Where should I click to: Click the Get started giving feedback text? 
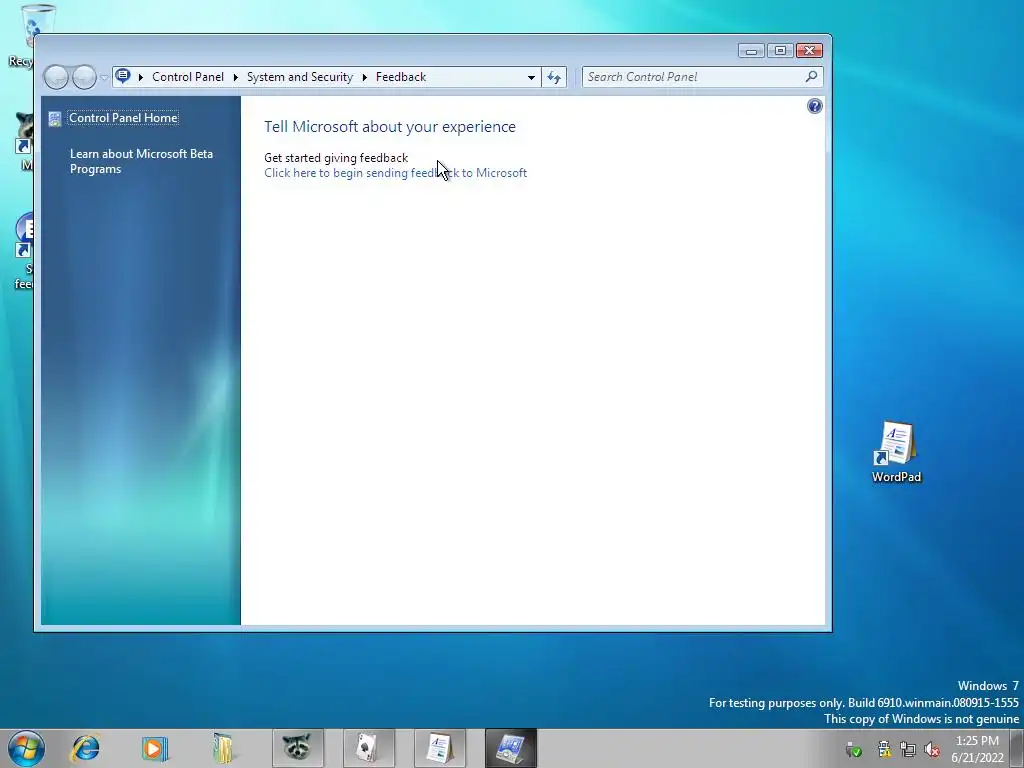coord(336,158)
